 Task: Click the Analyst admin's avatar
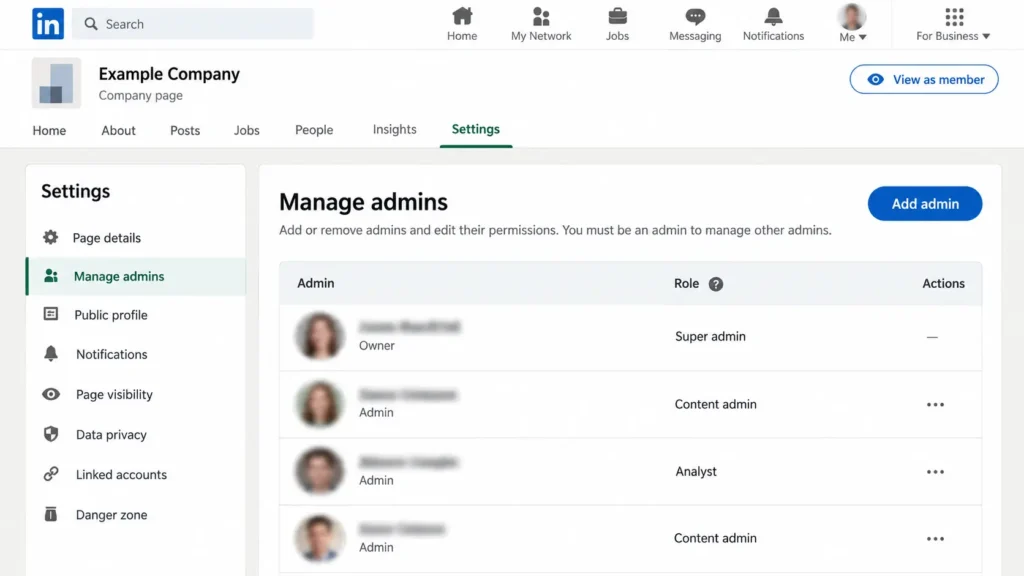pos(319,471)
